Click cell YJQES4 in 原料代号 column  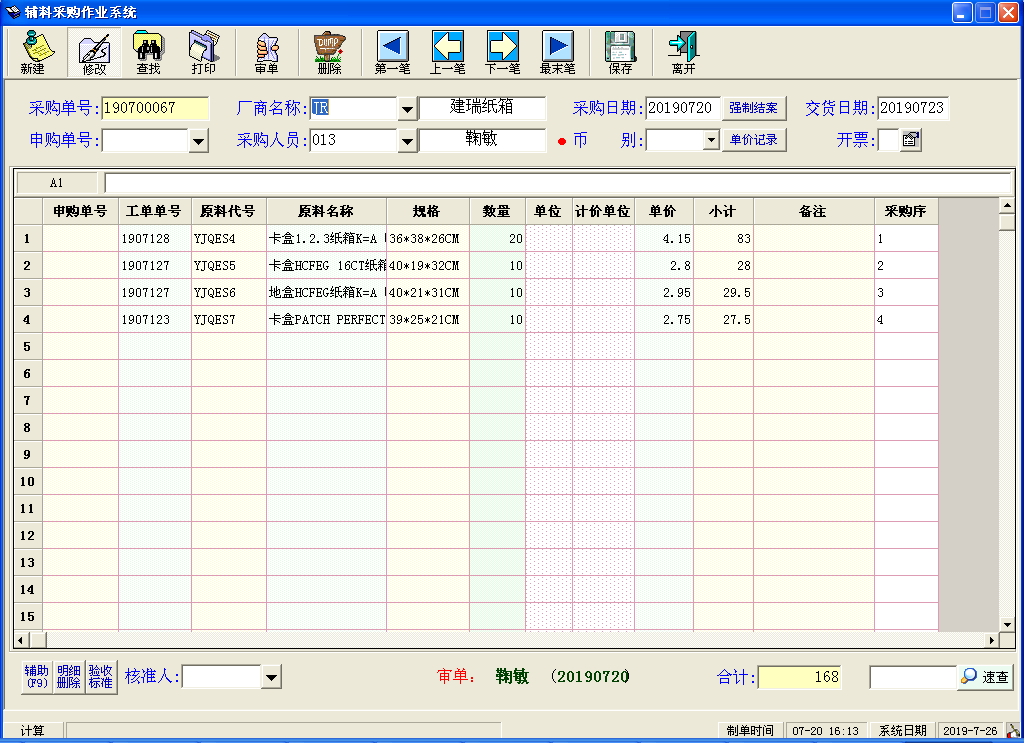[229, 239]
